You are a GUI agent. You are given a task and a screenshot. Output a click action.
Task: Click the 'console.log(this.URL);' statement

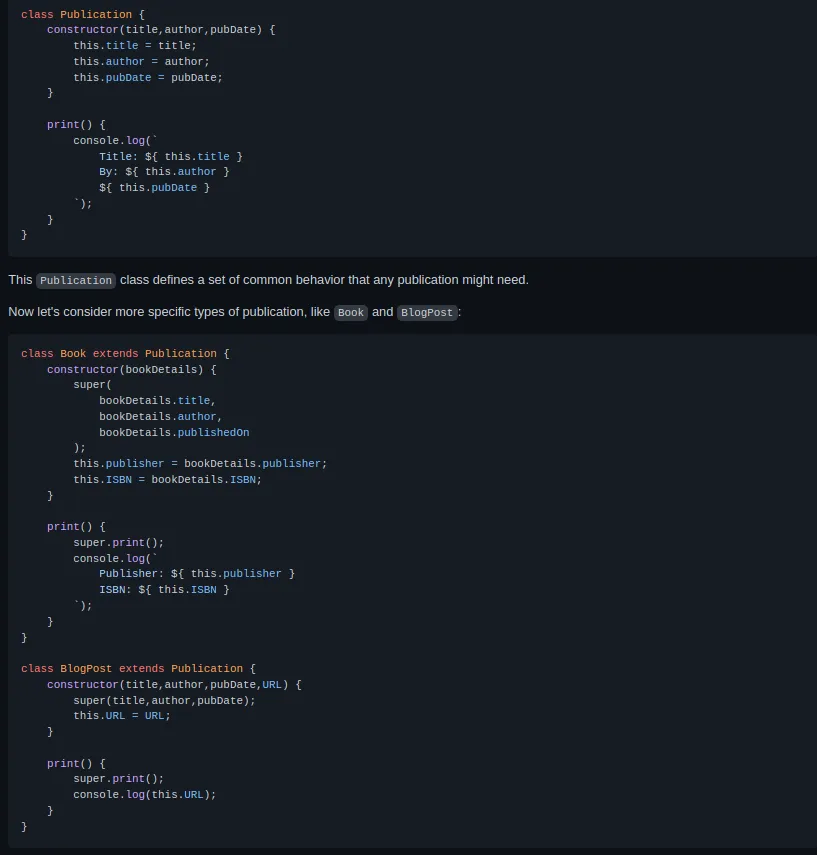pos(144,794)
